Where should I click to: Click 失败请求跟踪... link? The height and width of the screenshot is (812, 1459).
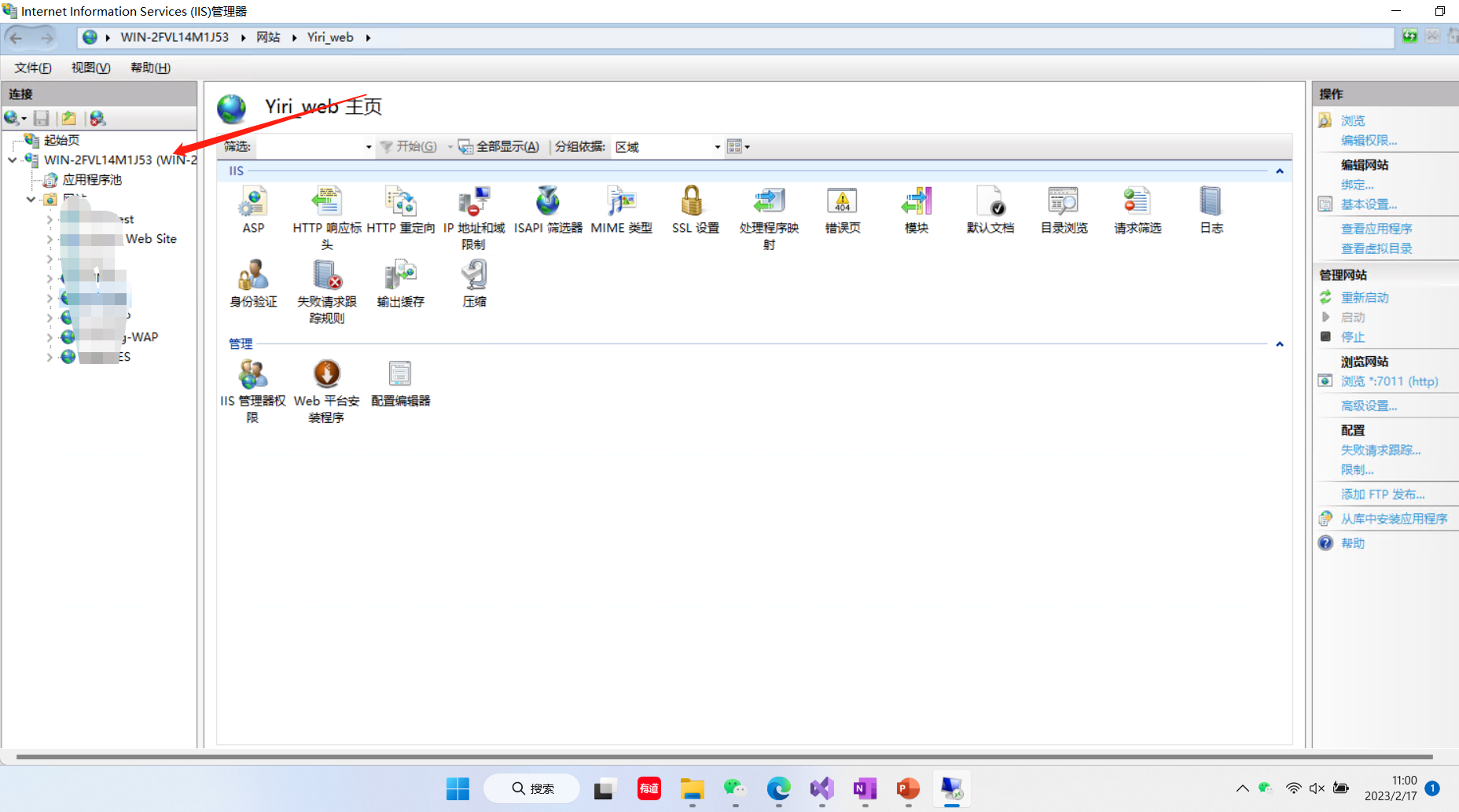click(1380, 450)
